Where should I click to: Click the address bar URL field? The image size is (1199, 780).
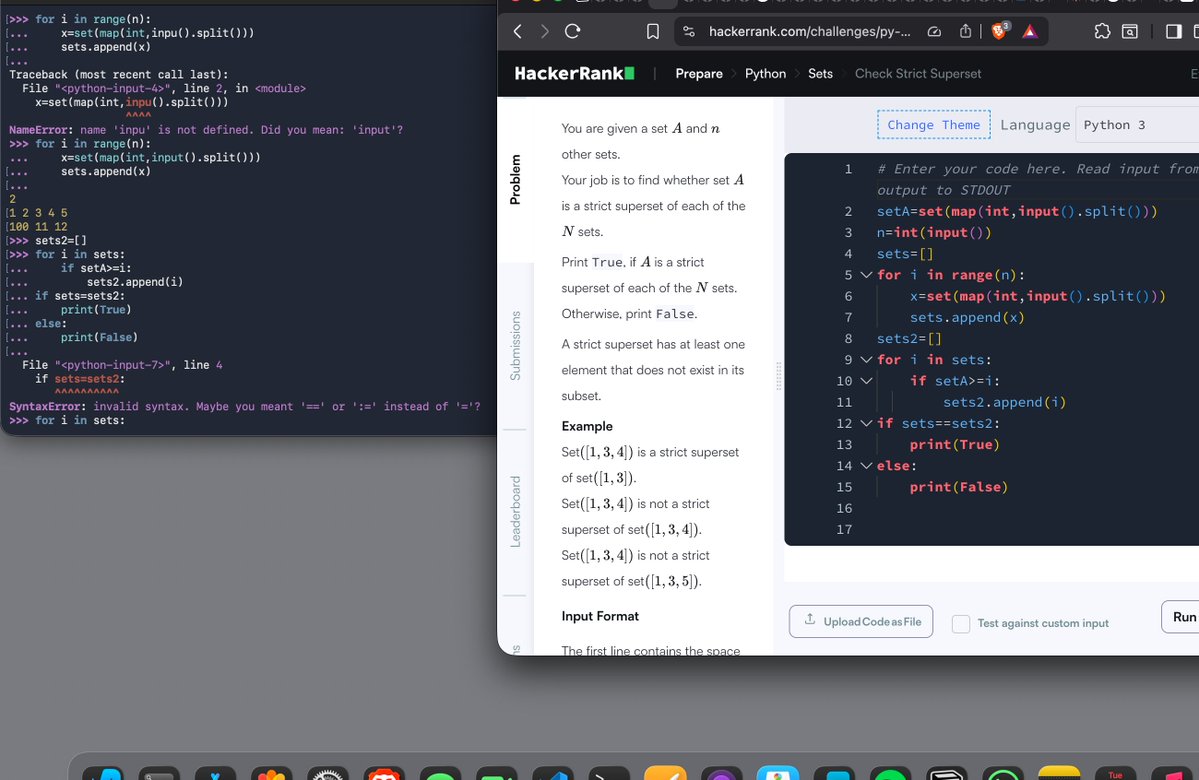pyautogui.click(x=810, y=31)
